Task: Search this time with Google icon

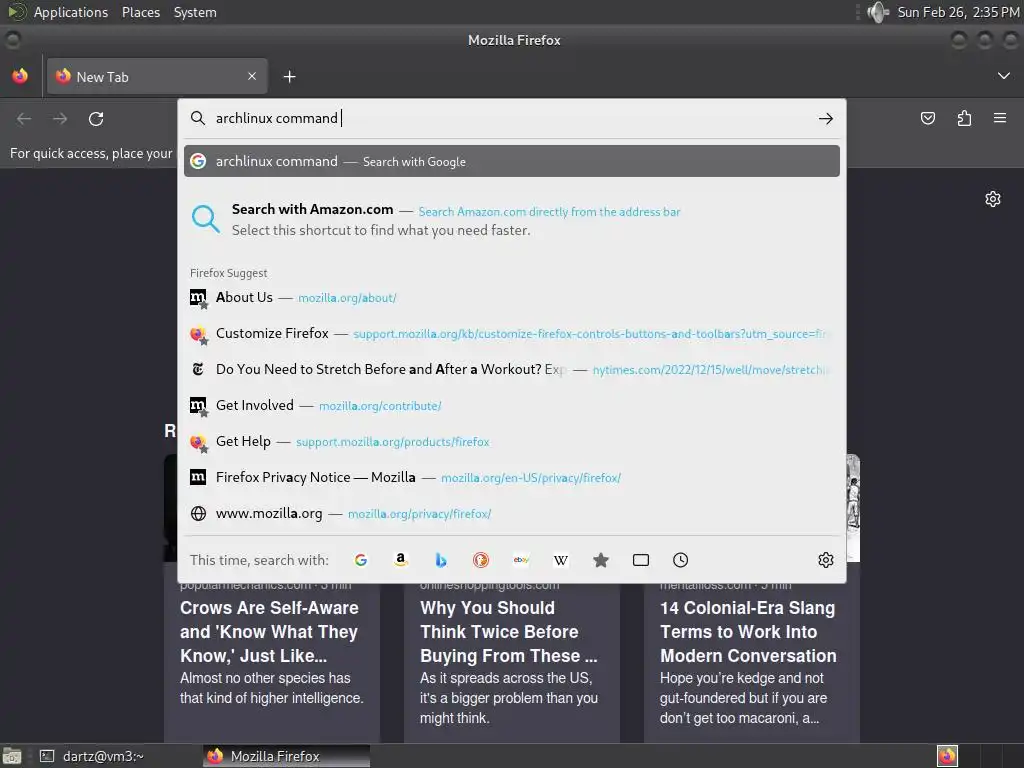Action: click(x=360, y=560)
